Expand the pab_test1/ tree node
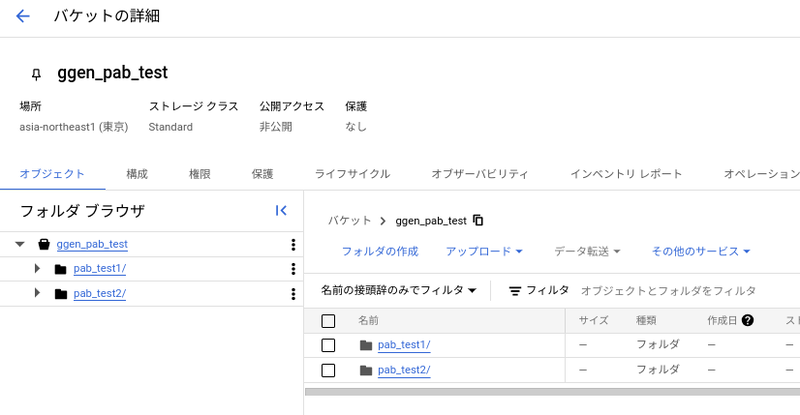This screenshot has height=415, width=800. (x=37, y=268)
